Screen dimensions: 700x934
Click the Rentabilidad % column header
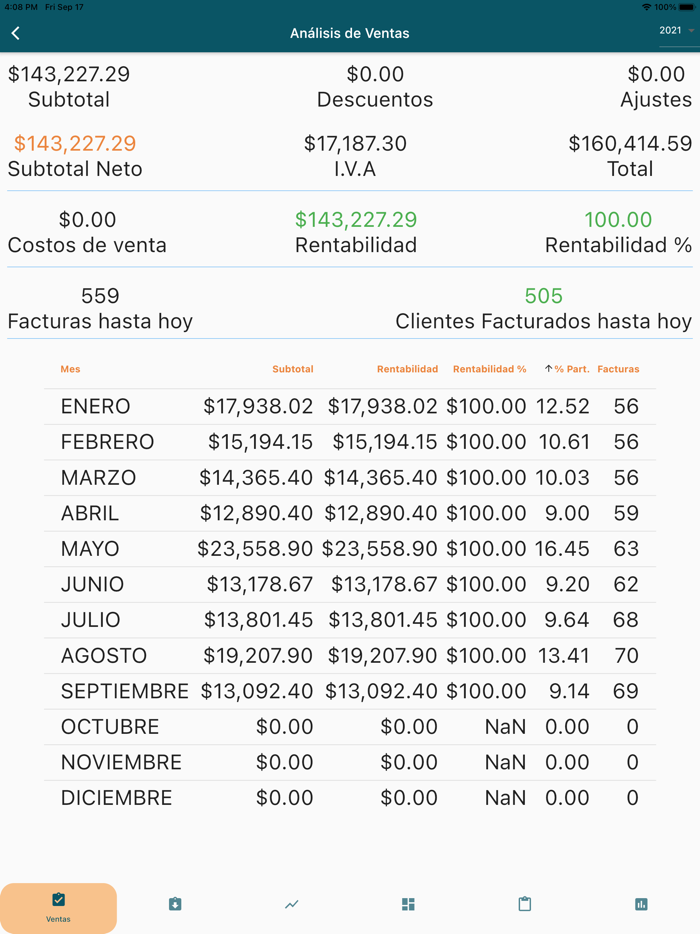490,368
